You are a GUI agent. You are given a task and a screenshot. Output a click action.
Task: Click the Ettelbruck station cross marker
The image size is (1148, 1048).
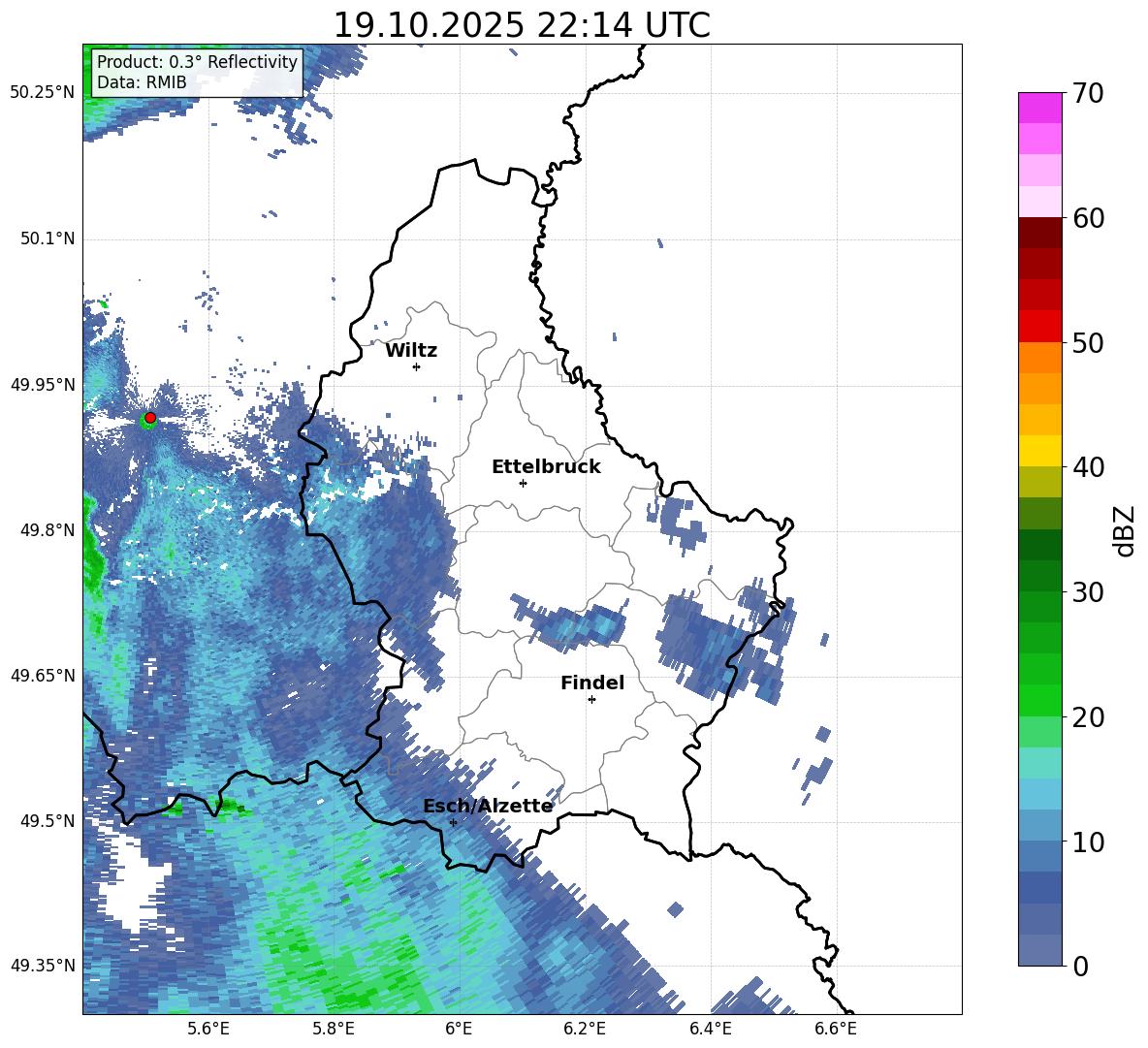click(x=523, y=483)
